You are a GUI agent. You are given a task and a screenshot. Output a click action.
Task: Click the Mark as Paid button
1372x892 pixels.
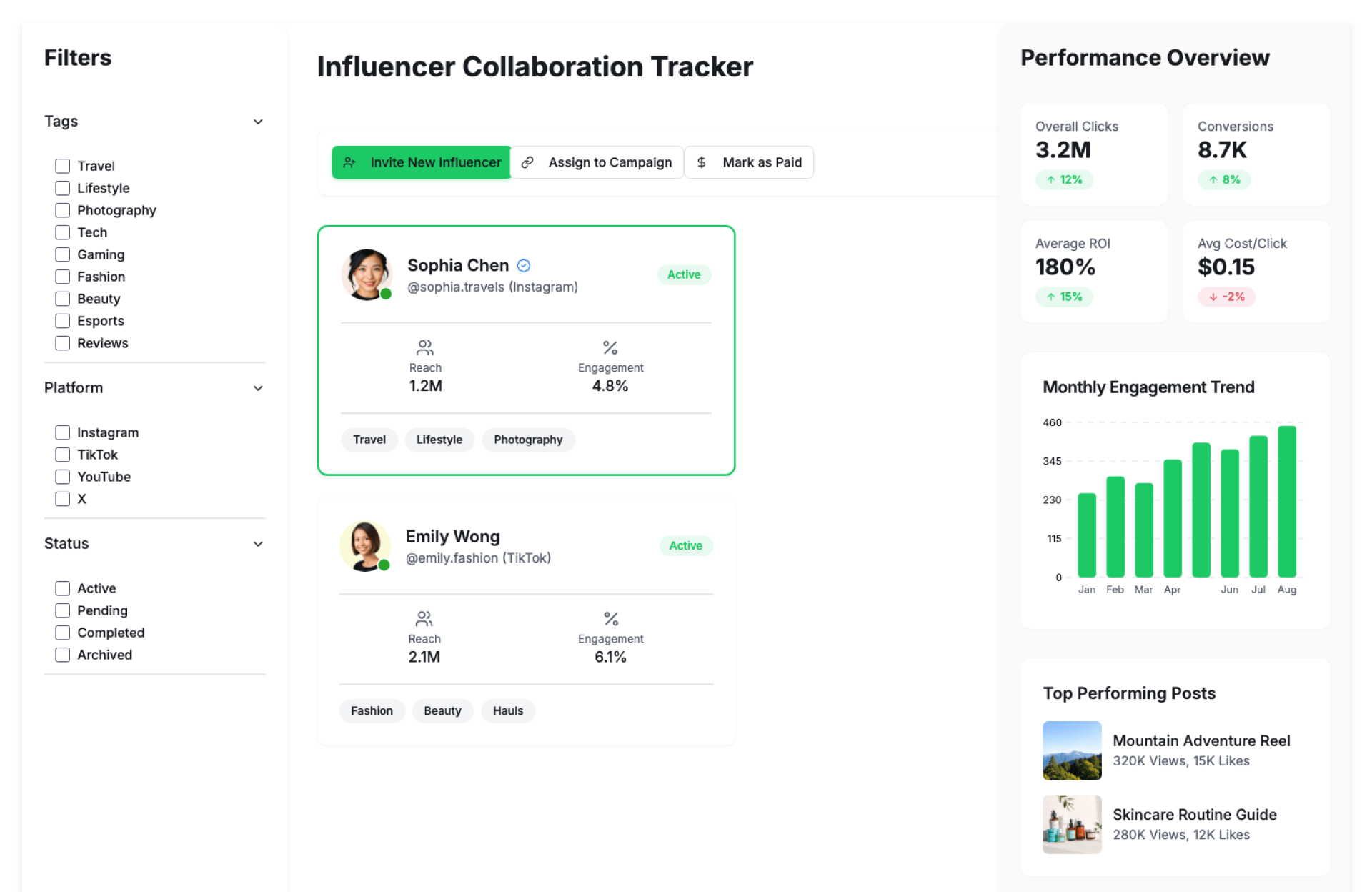pyautogui.click(x=749, y=162)
